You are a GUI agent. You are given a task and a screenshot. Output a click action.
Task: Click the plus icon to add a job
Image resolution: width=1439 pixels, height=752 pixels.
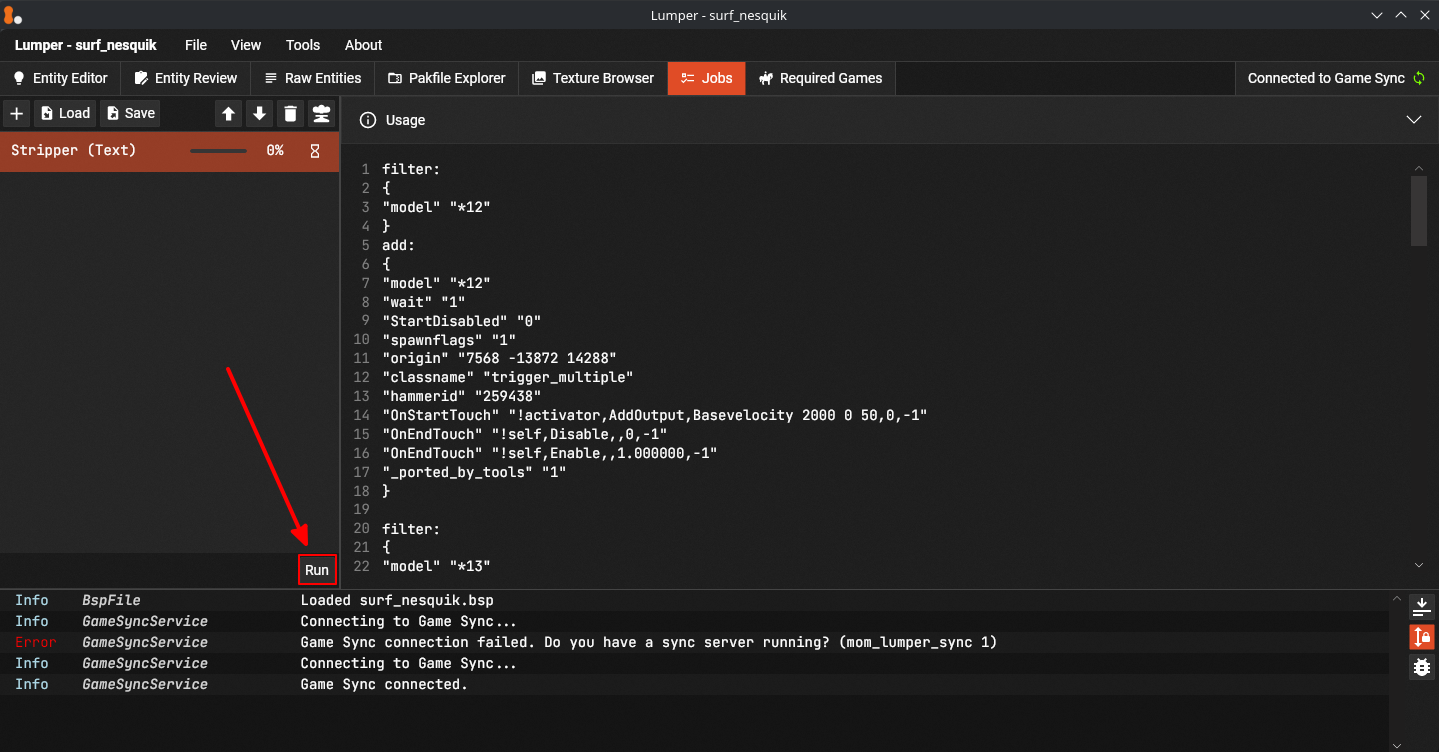coord(16,113)
